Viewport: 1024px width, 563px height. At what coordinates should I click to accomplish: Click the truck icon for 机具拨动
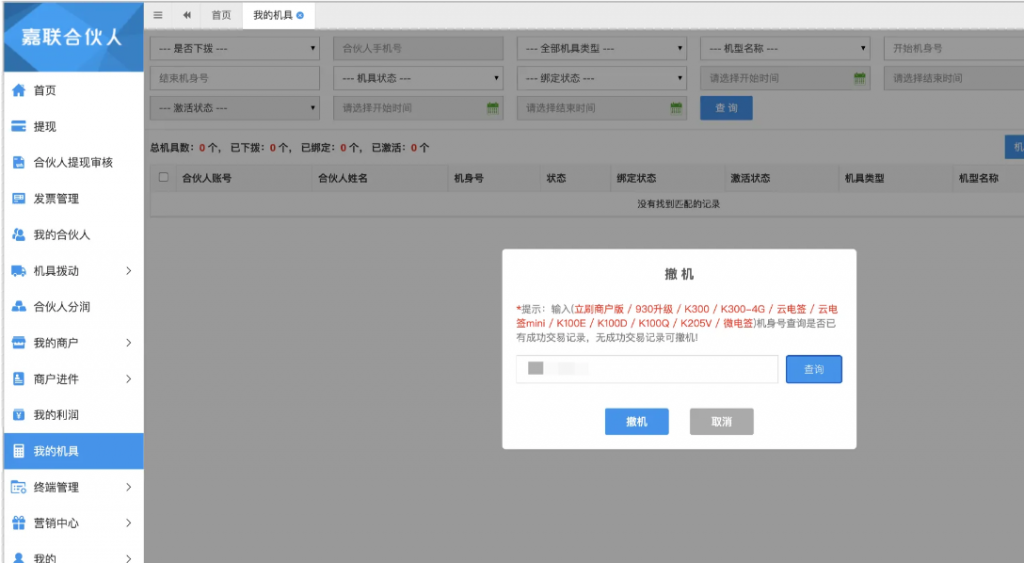(x=18, y=270)
